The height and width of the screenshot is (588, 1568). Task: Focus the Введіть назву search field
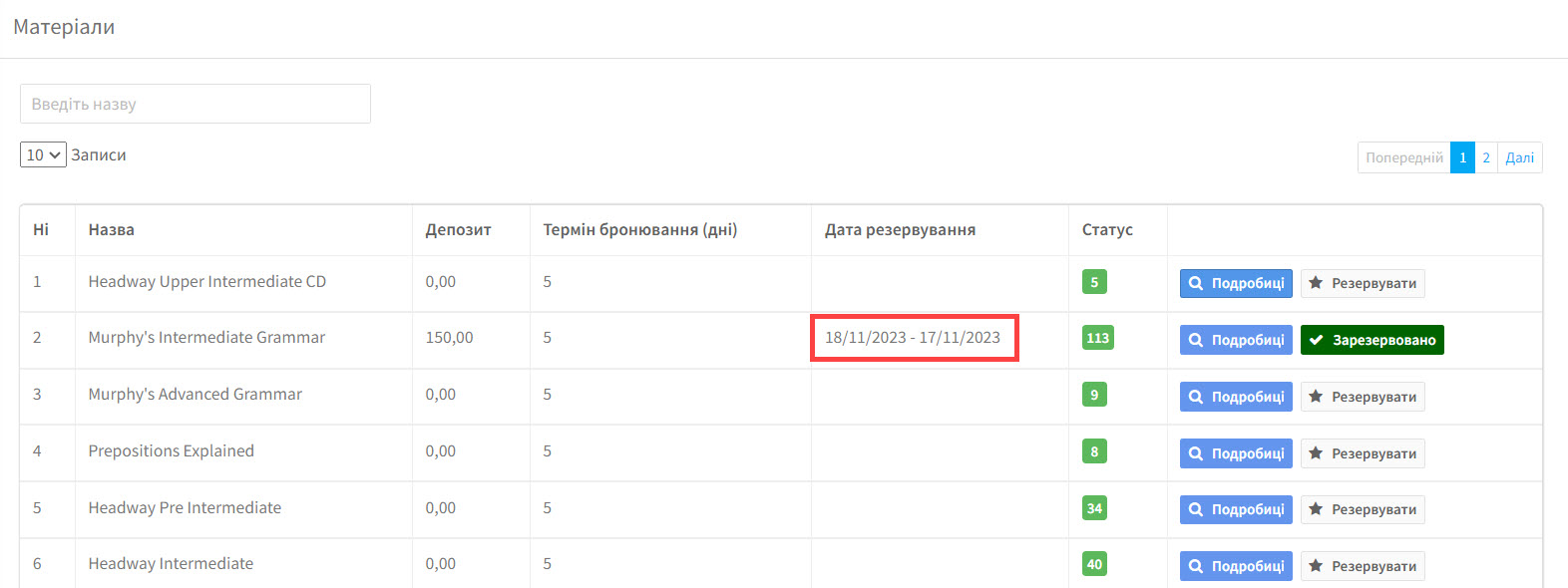coord(196,104)
